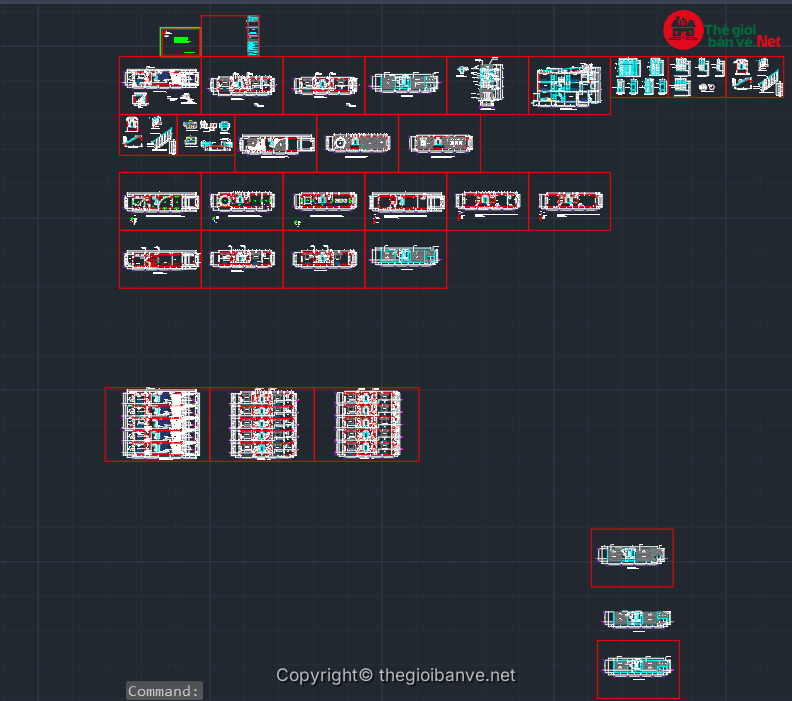The height and width of the screenshot is (701, 792).
Task: Select the middle stacked floor plans sheet
Action: tap(263, 424)
